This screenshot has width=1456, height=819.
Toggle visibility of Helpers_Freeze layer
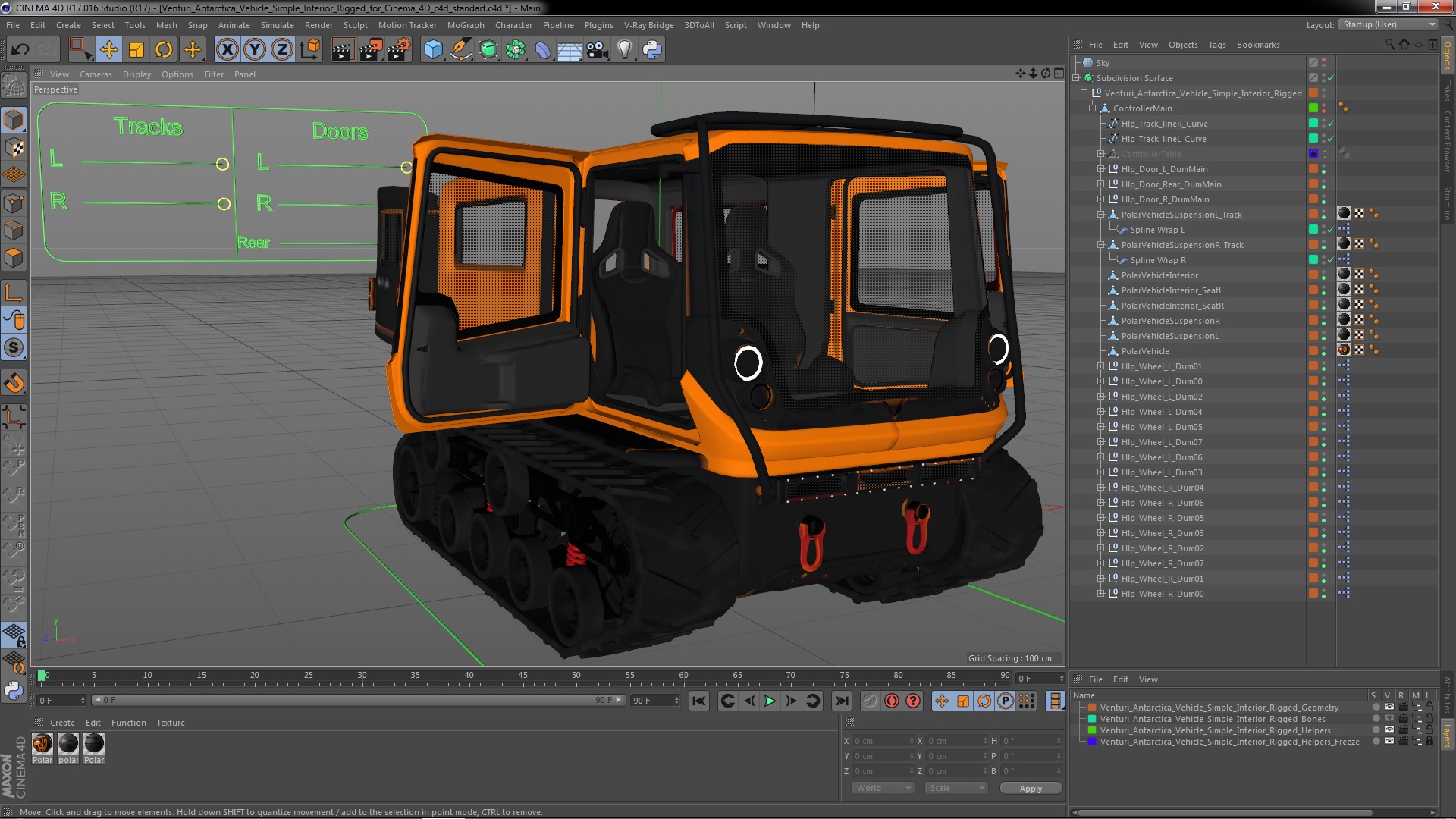click(x=1389, y=742)
